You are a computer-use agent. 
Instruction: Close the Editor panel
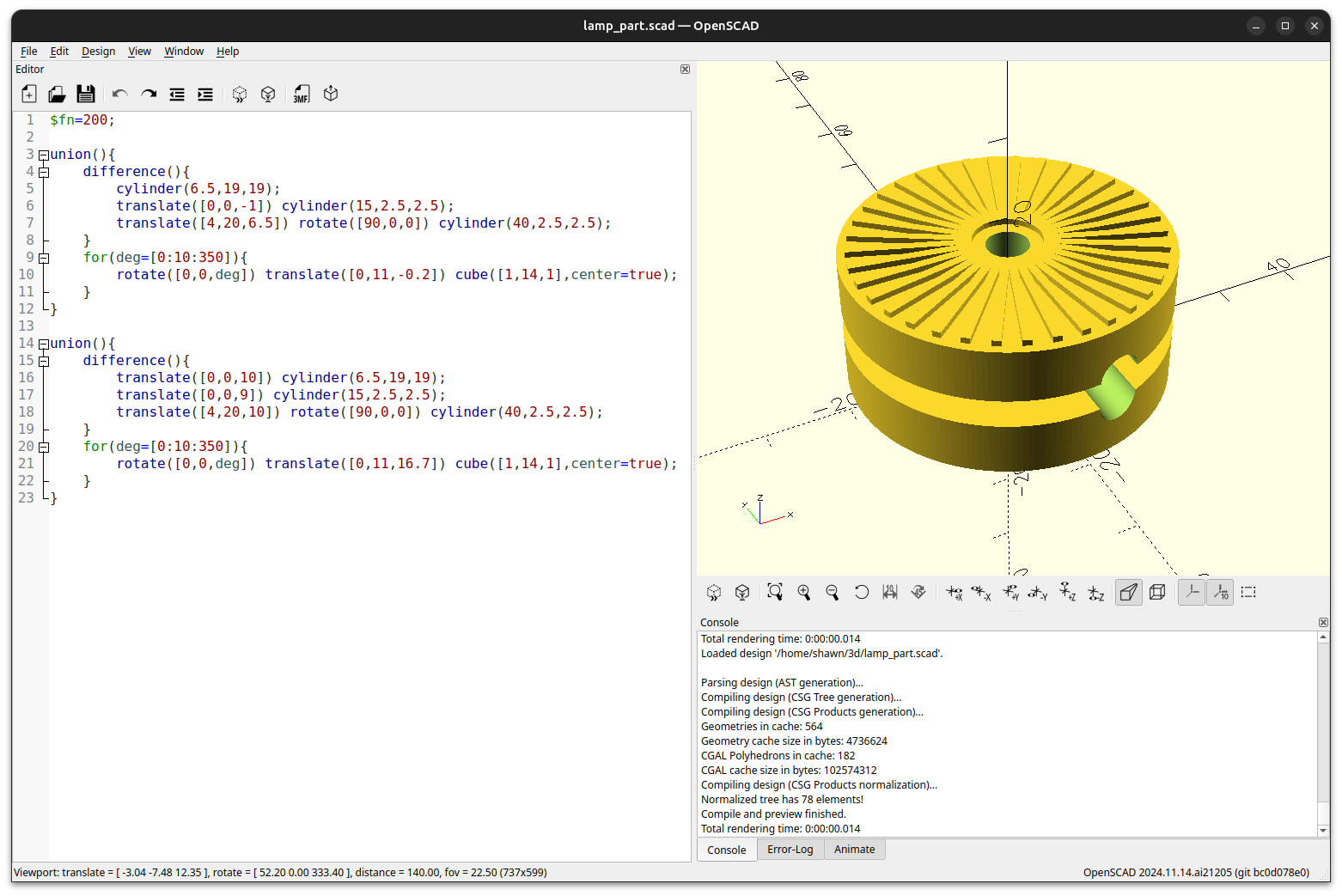pos(685,70)
